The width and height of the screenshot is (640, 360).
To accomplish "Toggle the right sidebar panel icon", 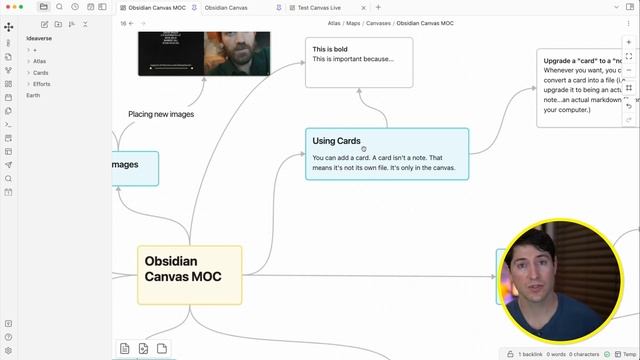I will coord(630,7).
